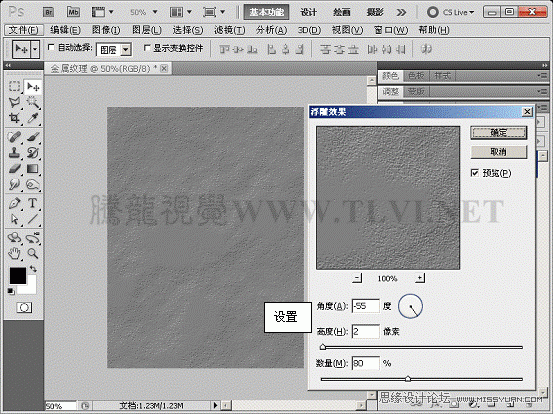Viewport: 553px width, 414px height.
Task: Select the Gradient tool
Action: (33, 169)
